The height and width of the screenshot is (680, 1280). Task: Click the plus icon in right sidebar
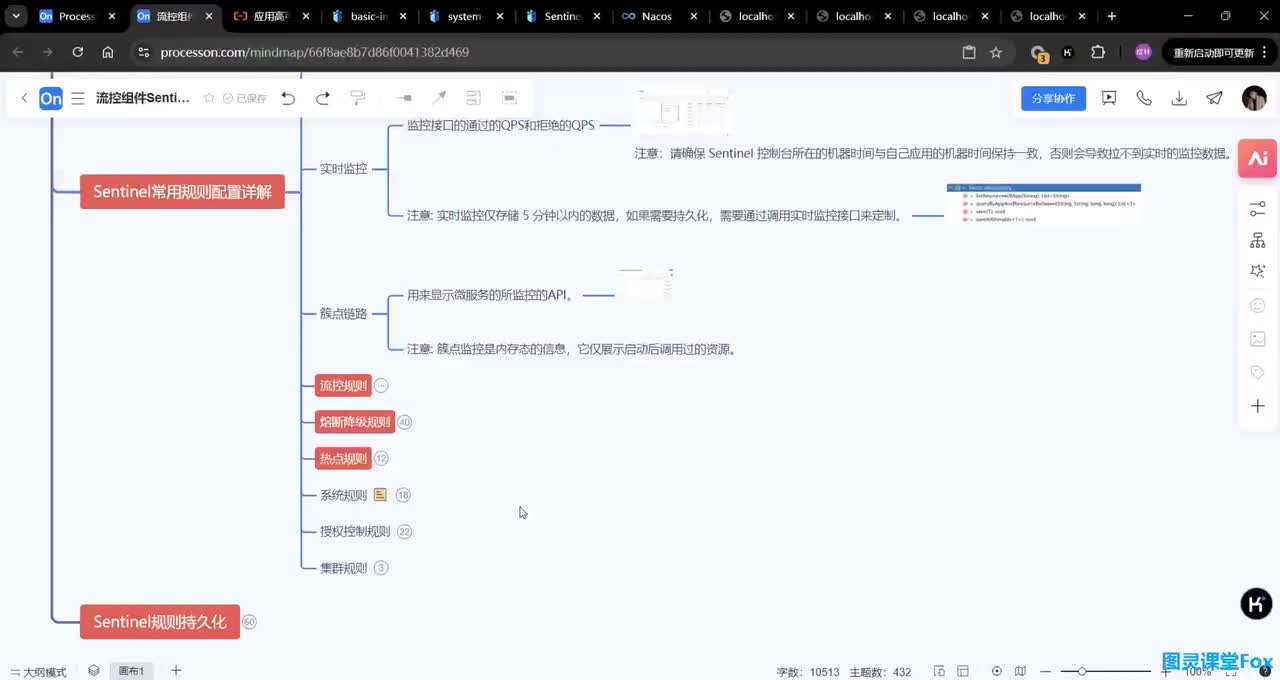1258,406
